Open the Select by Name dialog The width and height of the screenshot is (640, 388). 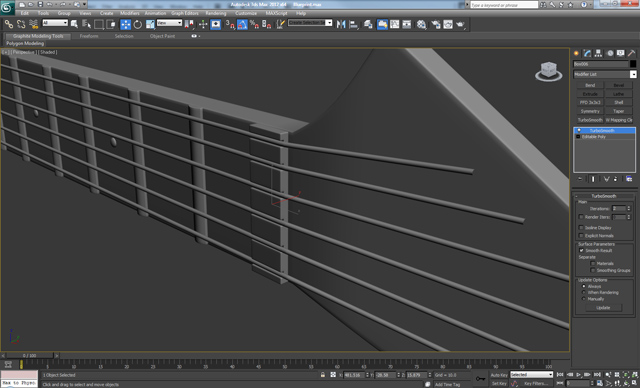coord(87,24)
